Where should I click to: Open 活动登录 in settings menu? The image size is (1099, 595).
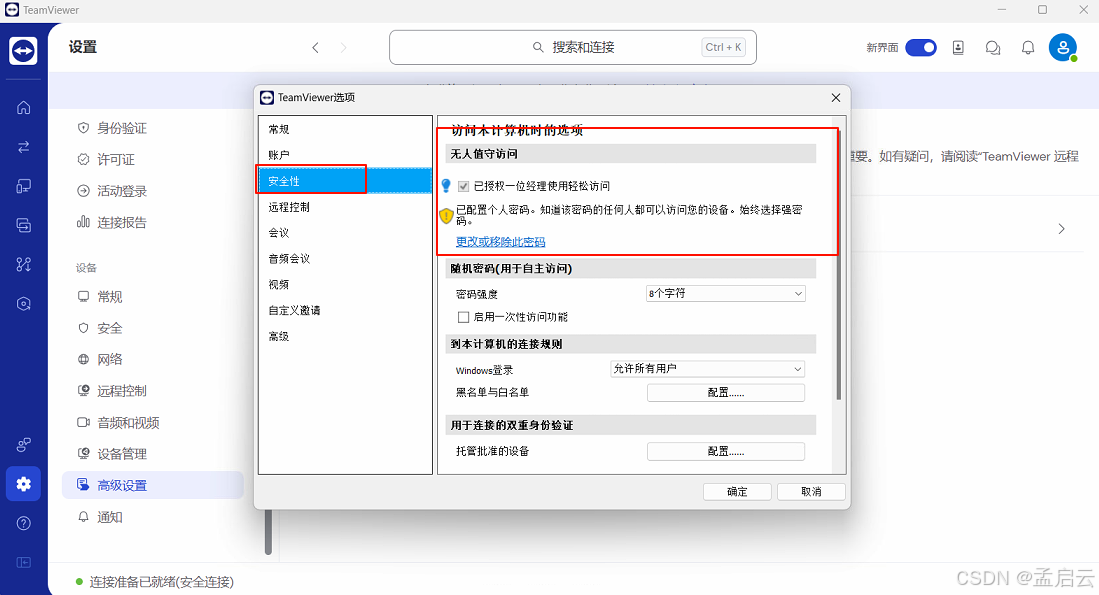pos(153,191)
